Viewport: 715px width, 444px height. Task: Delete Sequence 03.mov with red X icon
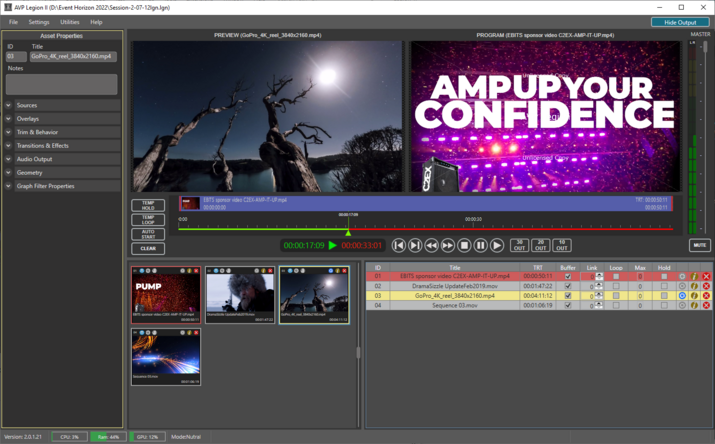click(x=706, y=306)
